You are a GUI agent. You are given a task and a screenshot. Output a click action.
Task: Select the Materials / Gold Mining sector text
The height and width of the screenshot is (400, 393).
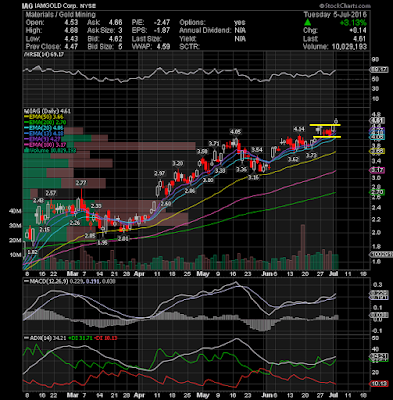(x=60, y=15)
